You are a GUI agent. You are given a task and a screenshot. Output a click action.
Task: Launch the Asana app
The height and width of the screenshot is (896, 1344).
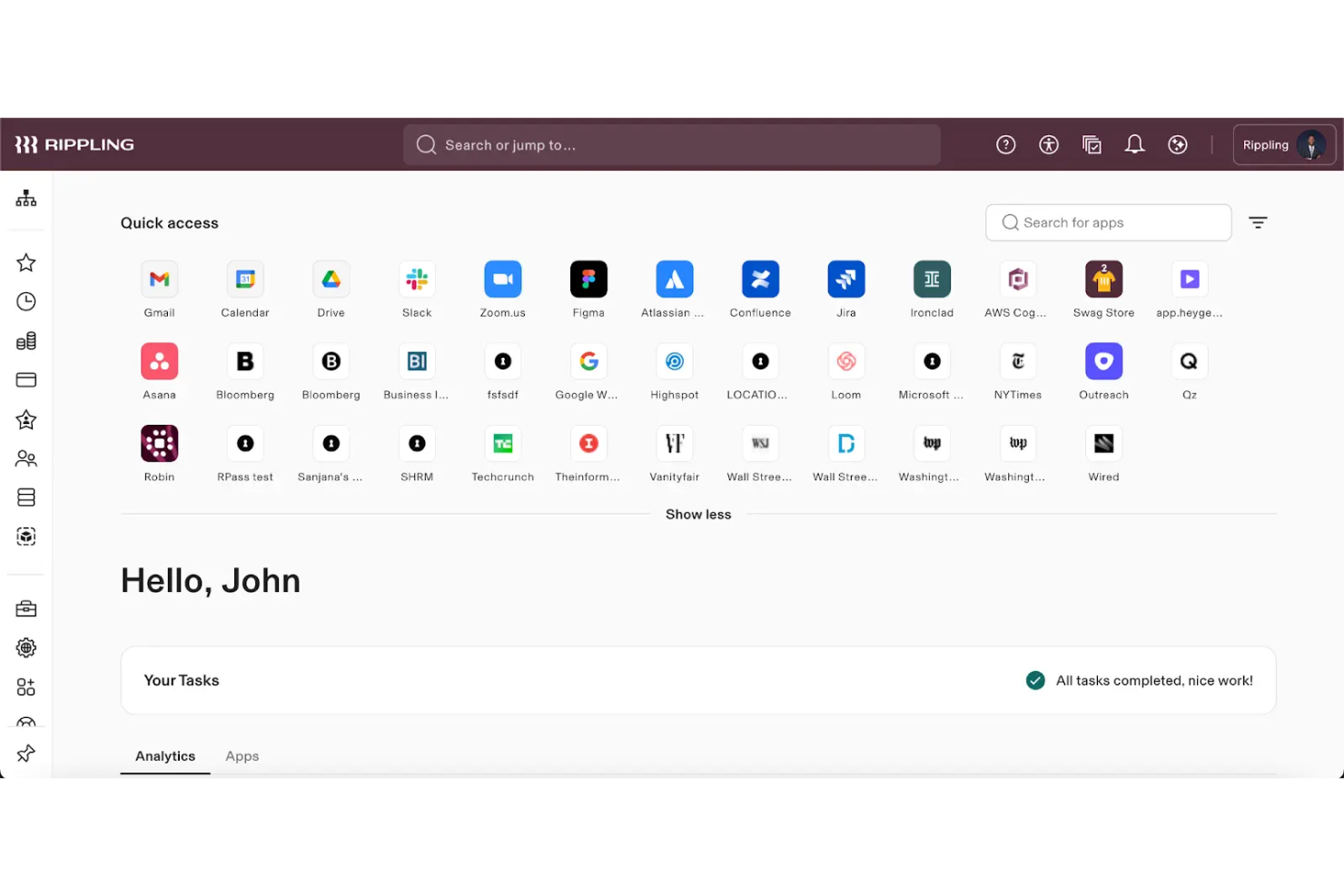coord(159,361)
